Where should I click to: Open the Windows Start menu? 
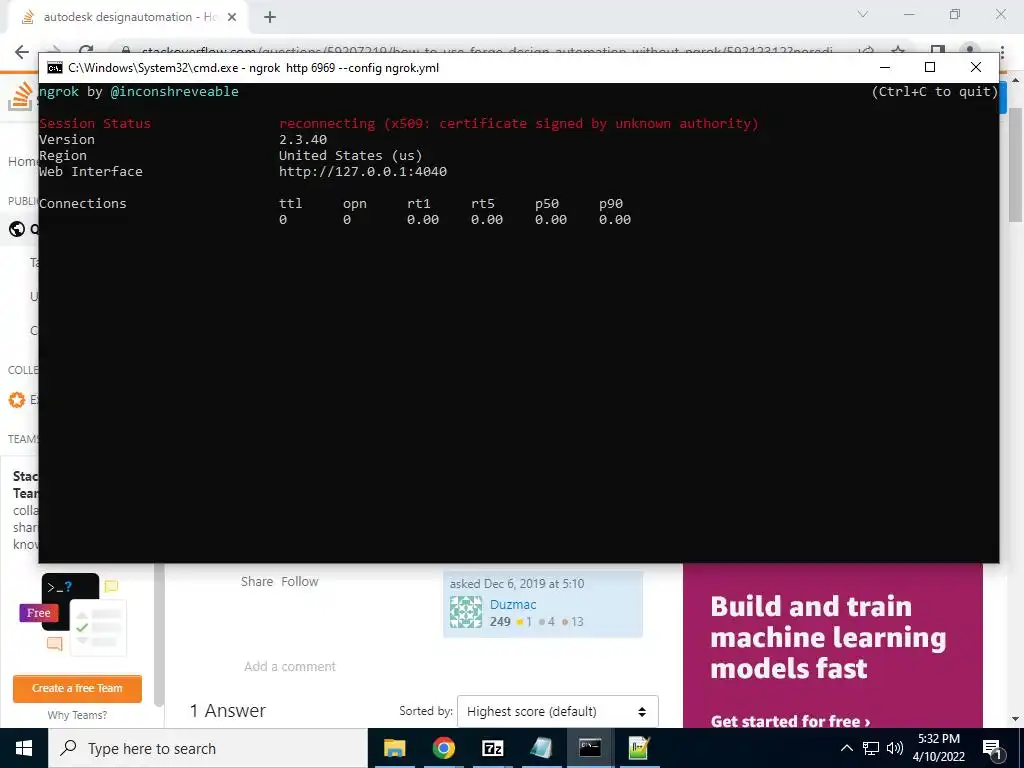click(x=24, y=748)
